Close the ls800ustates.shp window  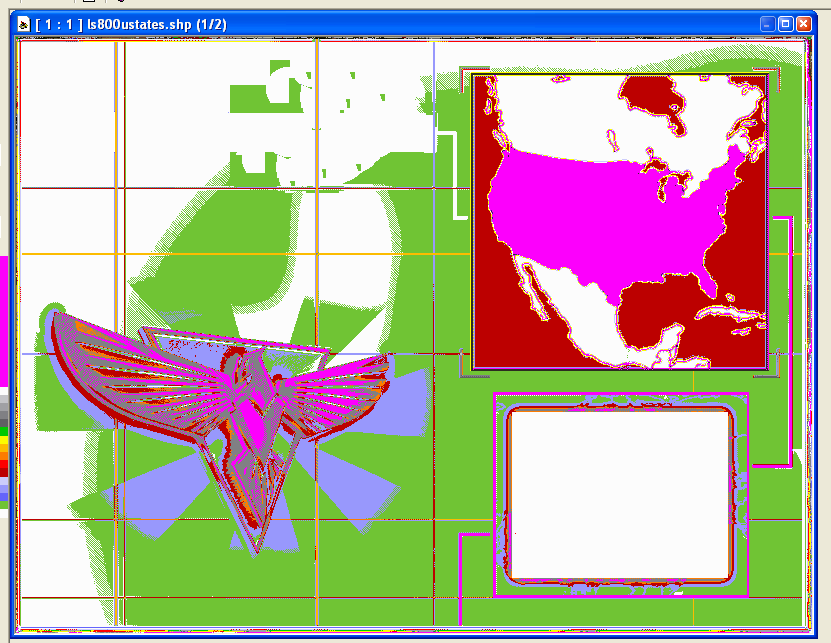(803, 23)
